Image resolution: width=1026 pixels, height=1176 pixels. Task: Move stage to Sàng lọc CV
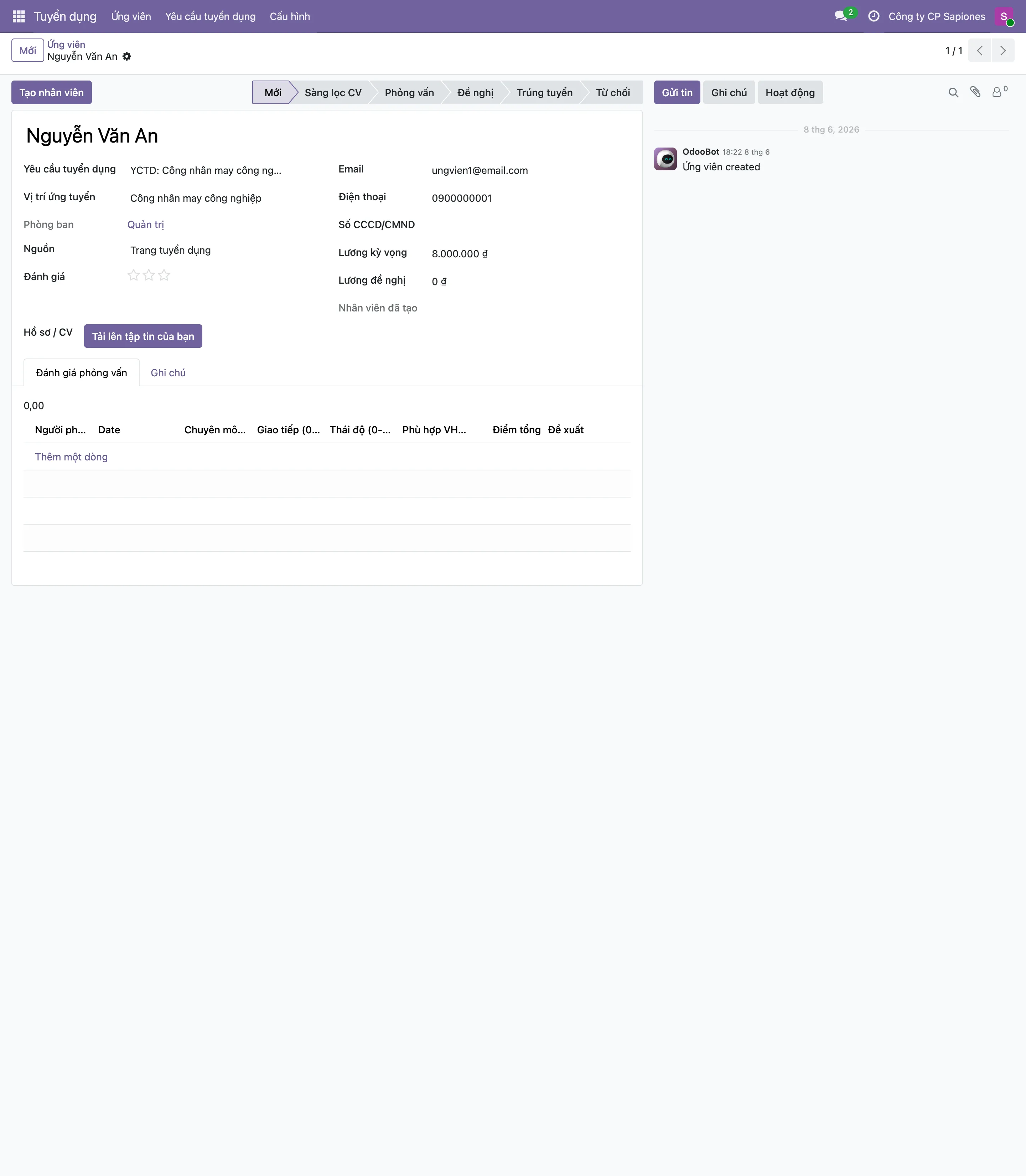coord(333,93)
